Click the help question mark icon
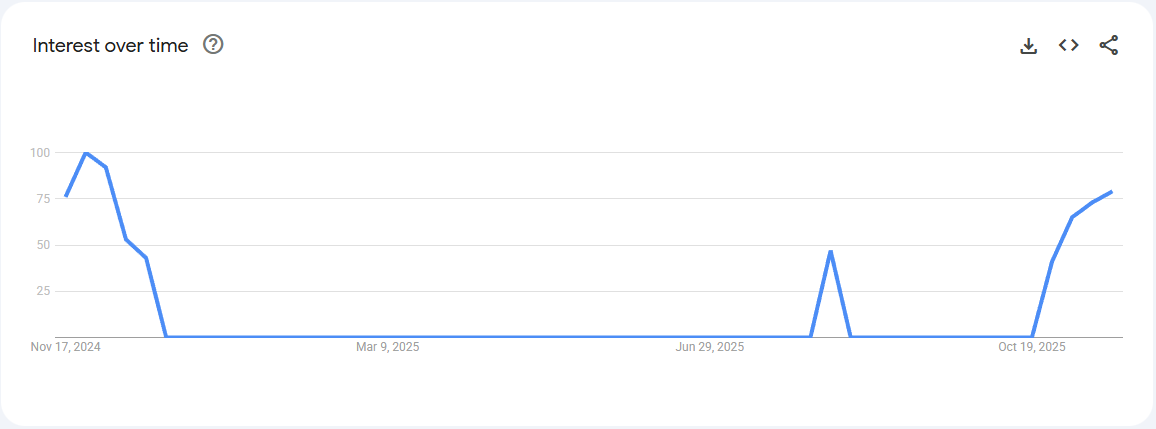Screen dimensions: 1156x429 pos(213,45)
